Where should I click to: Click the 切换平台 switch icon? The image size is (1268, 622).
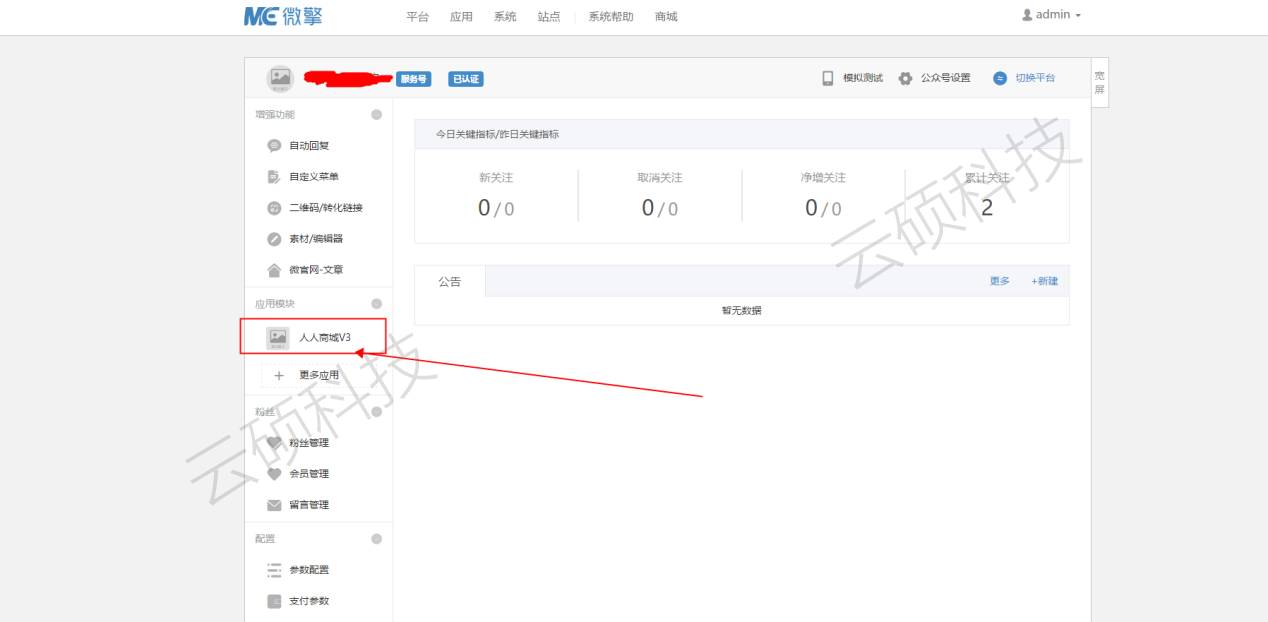coord(1000,78)
